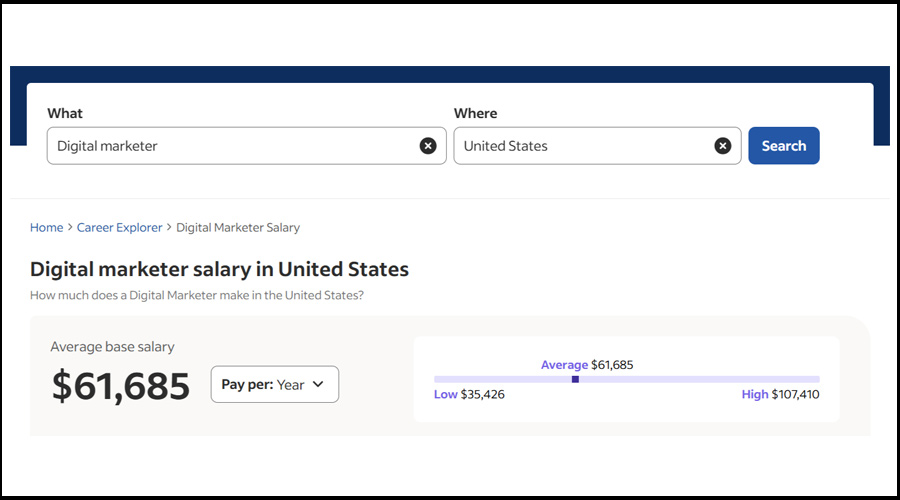Select the Low $35,426 salary label
Viewport: 900px width, 500px height.
[469, 395]
